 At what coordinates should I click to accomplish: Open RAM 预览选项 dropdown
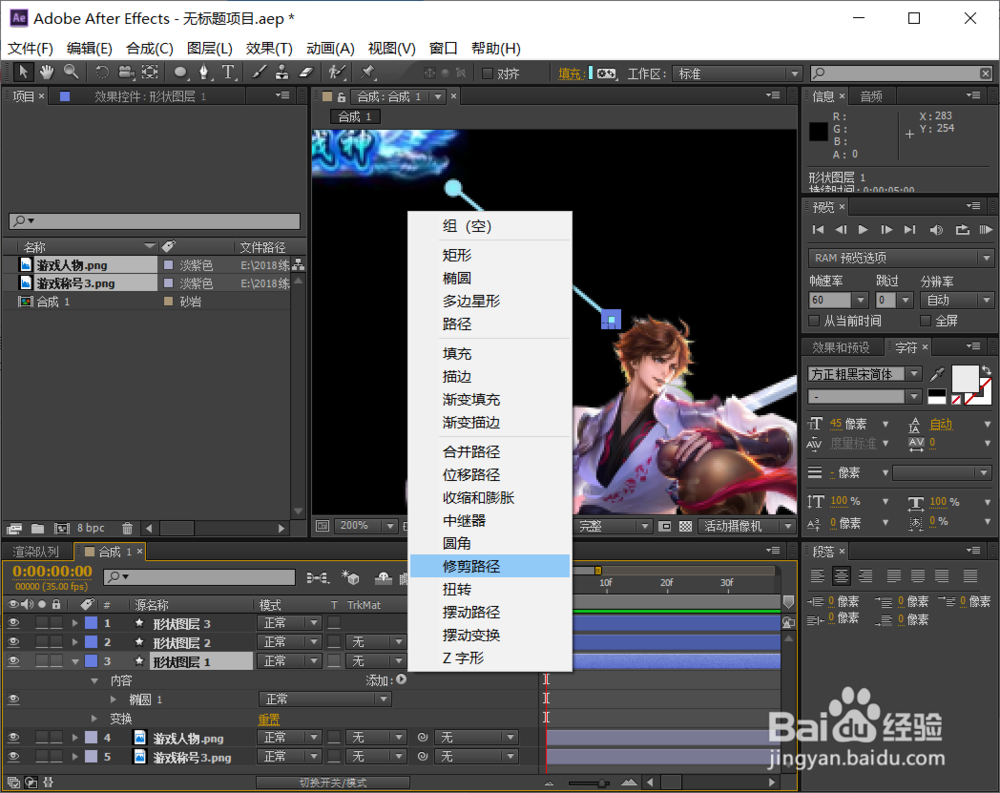point(901,258)
